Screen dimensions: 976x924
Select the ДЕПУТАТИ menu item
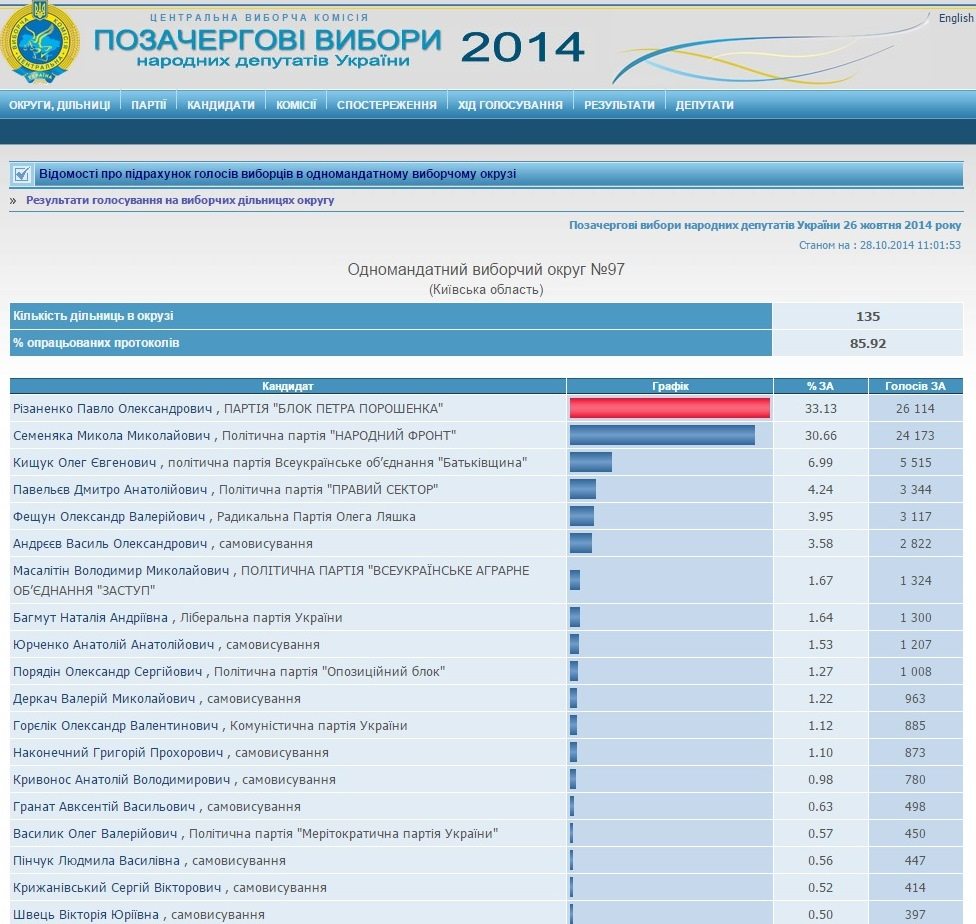(704, 105)
